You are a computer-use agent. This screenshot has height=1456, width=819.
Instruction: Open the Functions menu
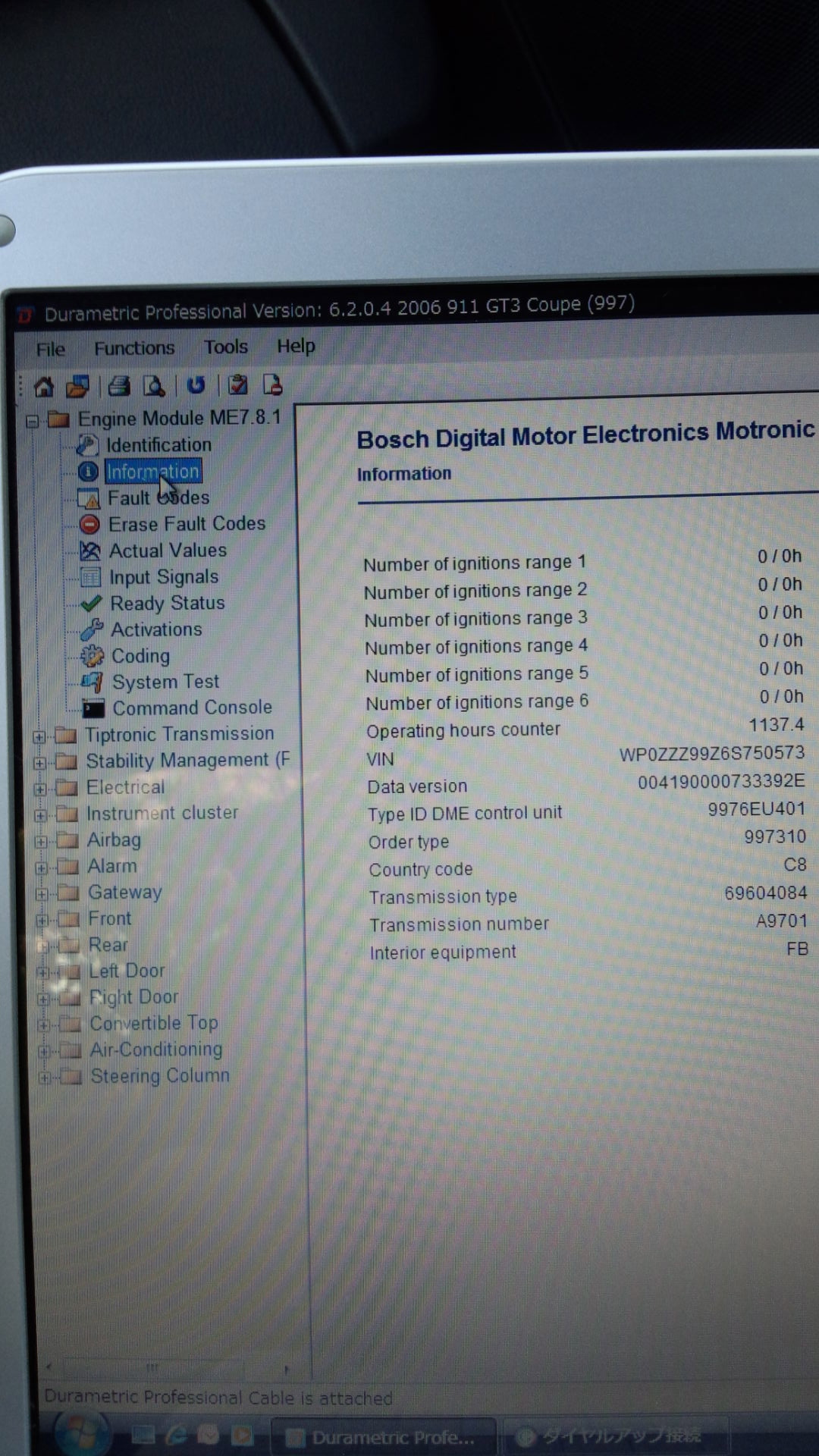coord(134,347)
